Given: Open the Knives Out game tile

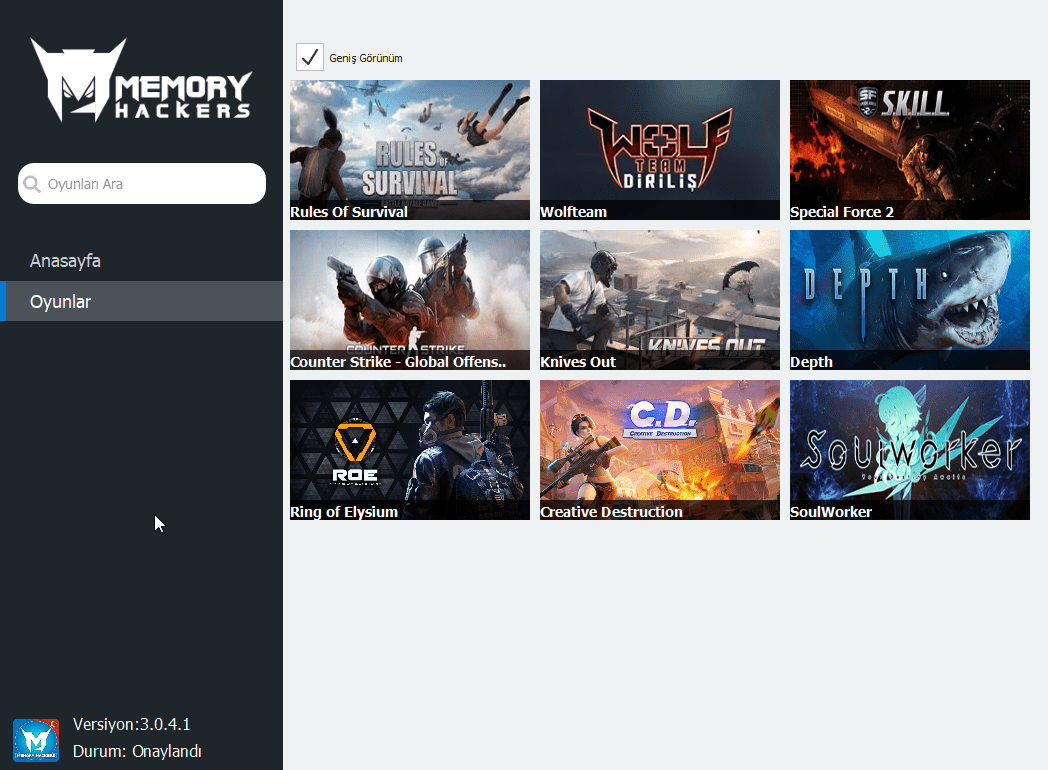Looking at the screenshot, I should (x=660, y=300).
